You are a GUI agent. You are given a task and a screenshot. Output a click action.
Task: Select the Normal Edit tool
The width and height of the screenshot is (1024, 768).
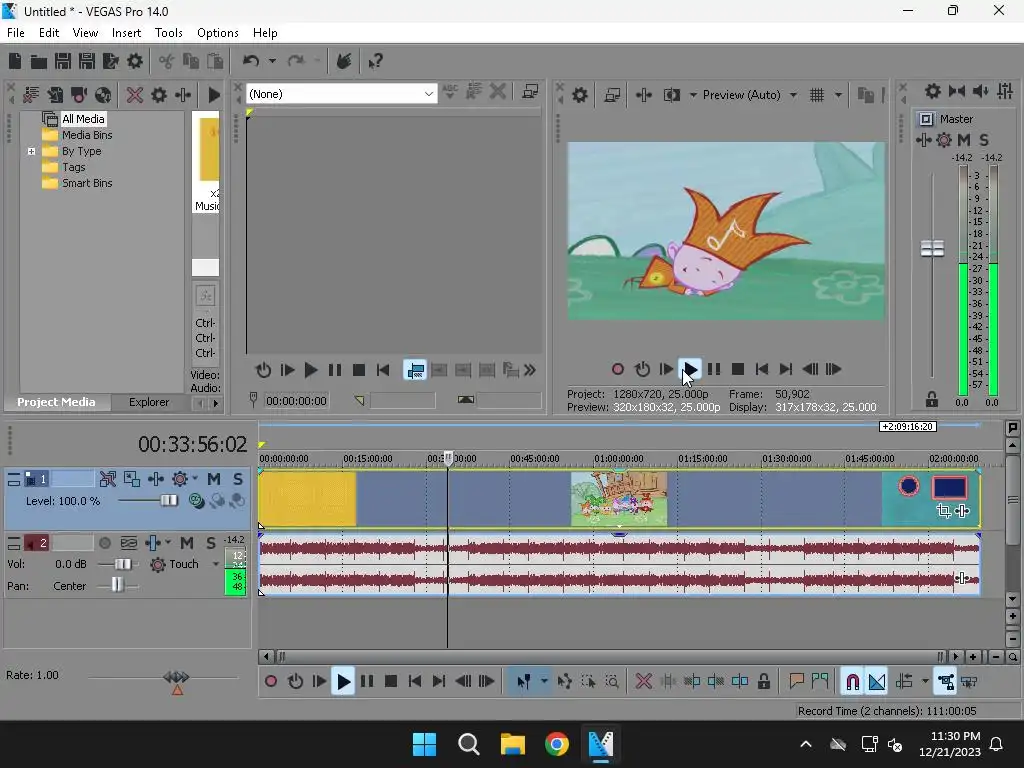point(524,682)
